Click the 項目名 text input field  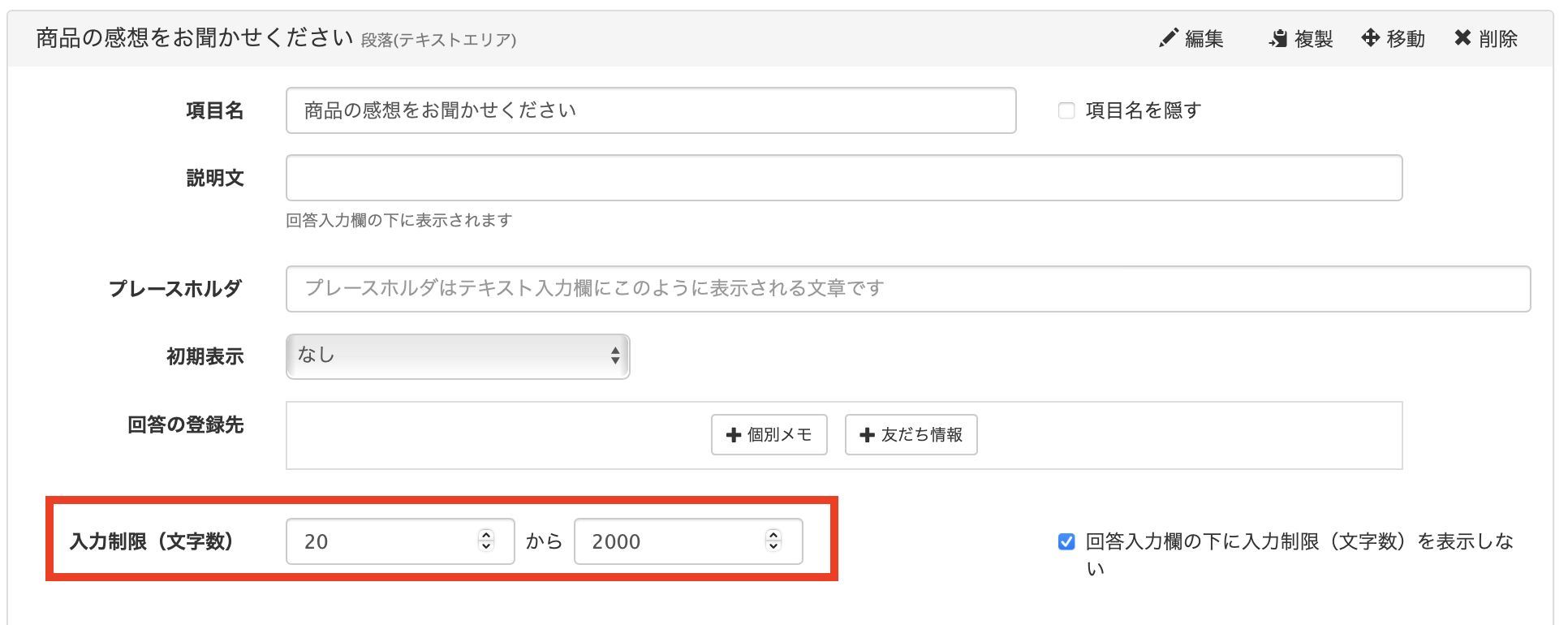[649, 110]
